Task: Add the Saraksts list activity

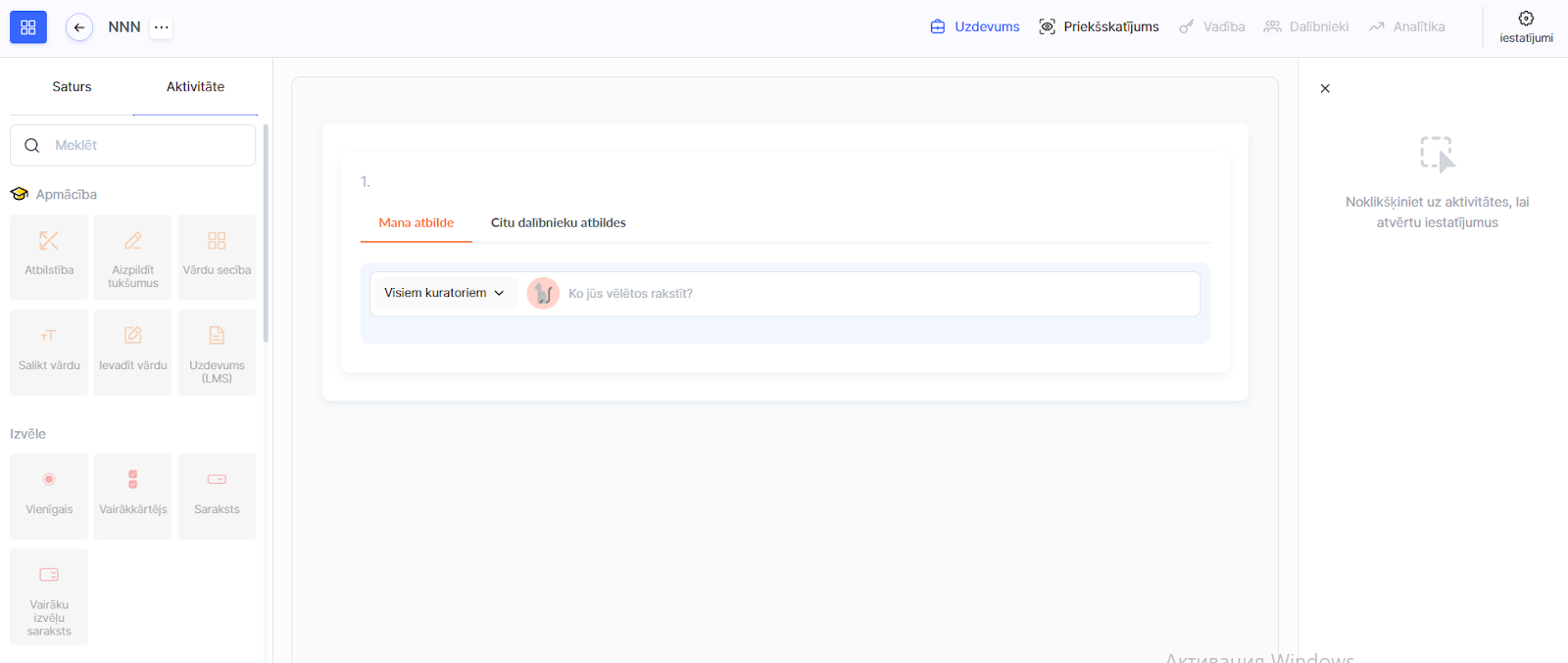Action: pos(217,497)
